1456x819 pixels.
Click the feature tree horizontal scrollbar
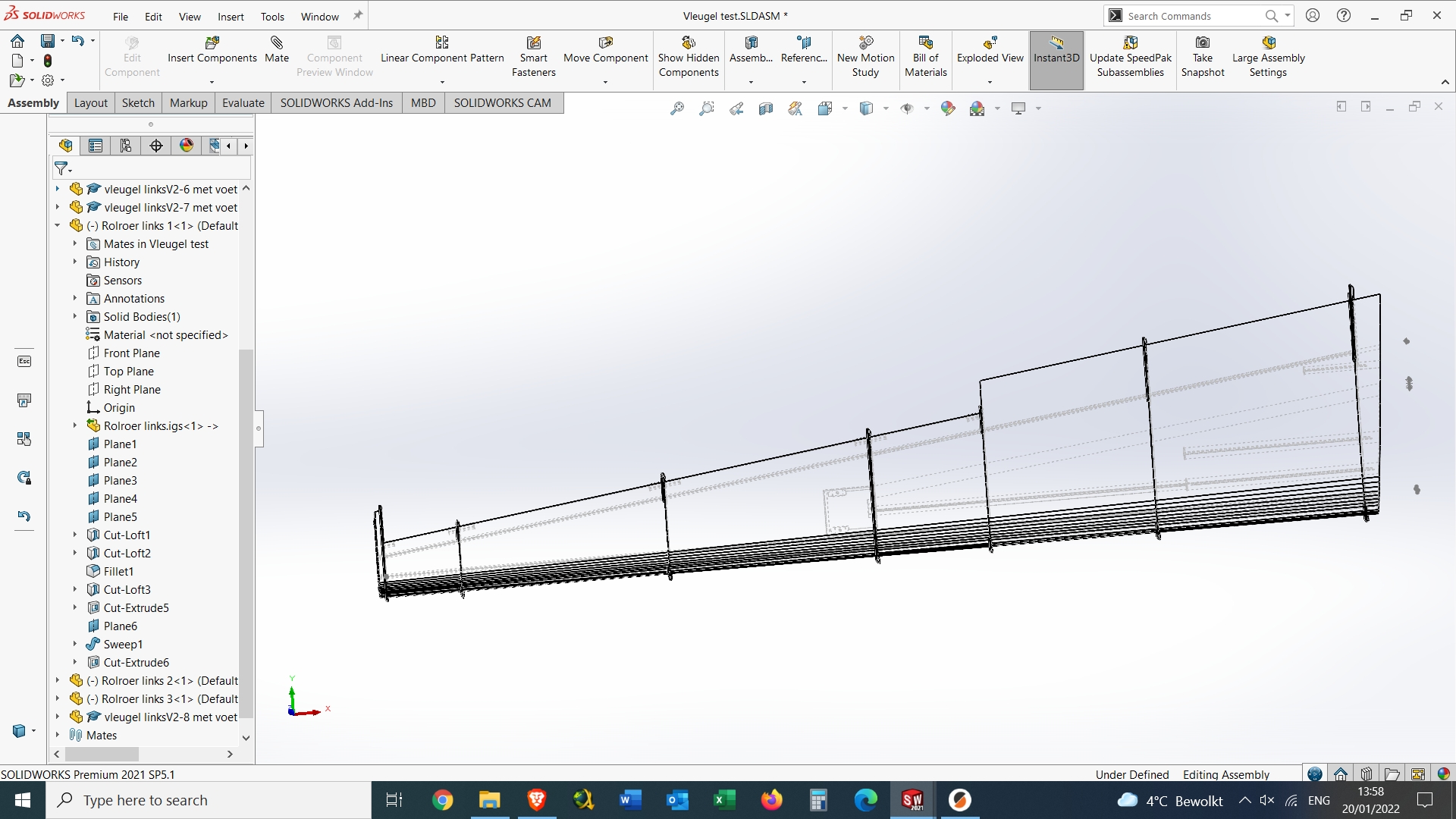102,755
